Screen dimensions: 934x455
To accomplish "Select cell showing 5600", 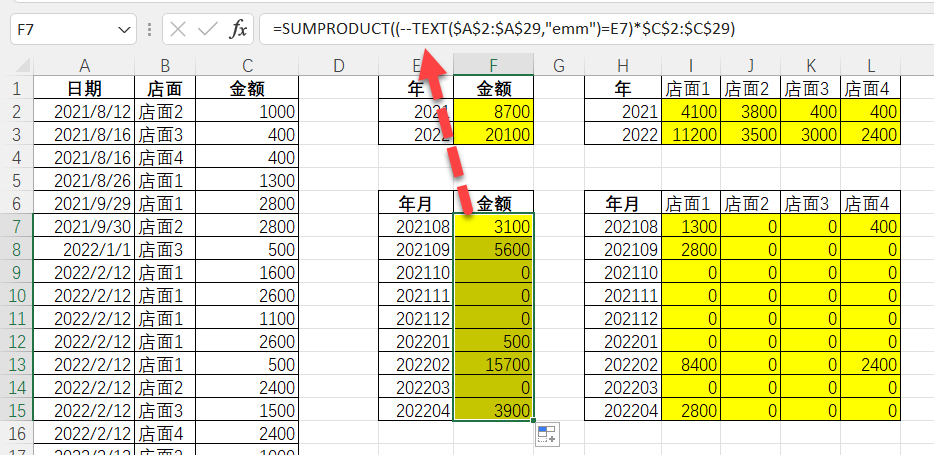I will [493, 249].
